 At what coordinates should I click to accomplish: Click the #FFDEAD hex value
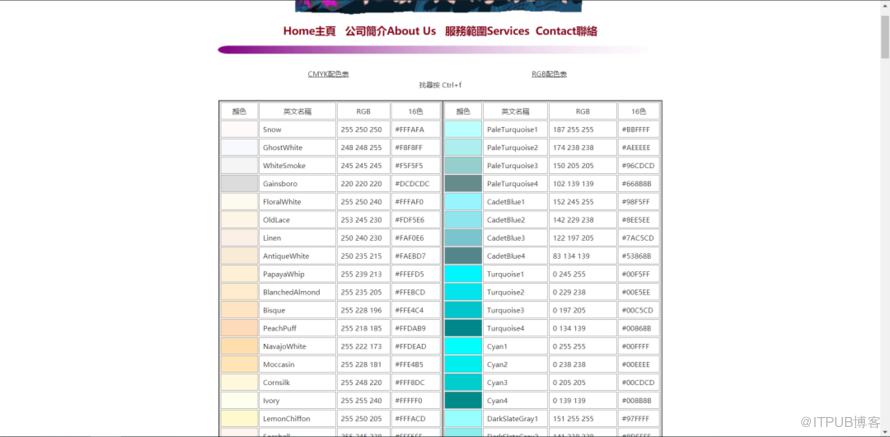[410, 347]
